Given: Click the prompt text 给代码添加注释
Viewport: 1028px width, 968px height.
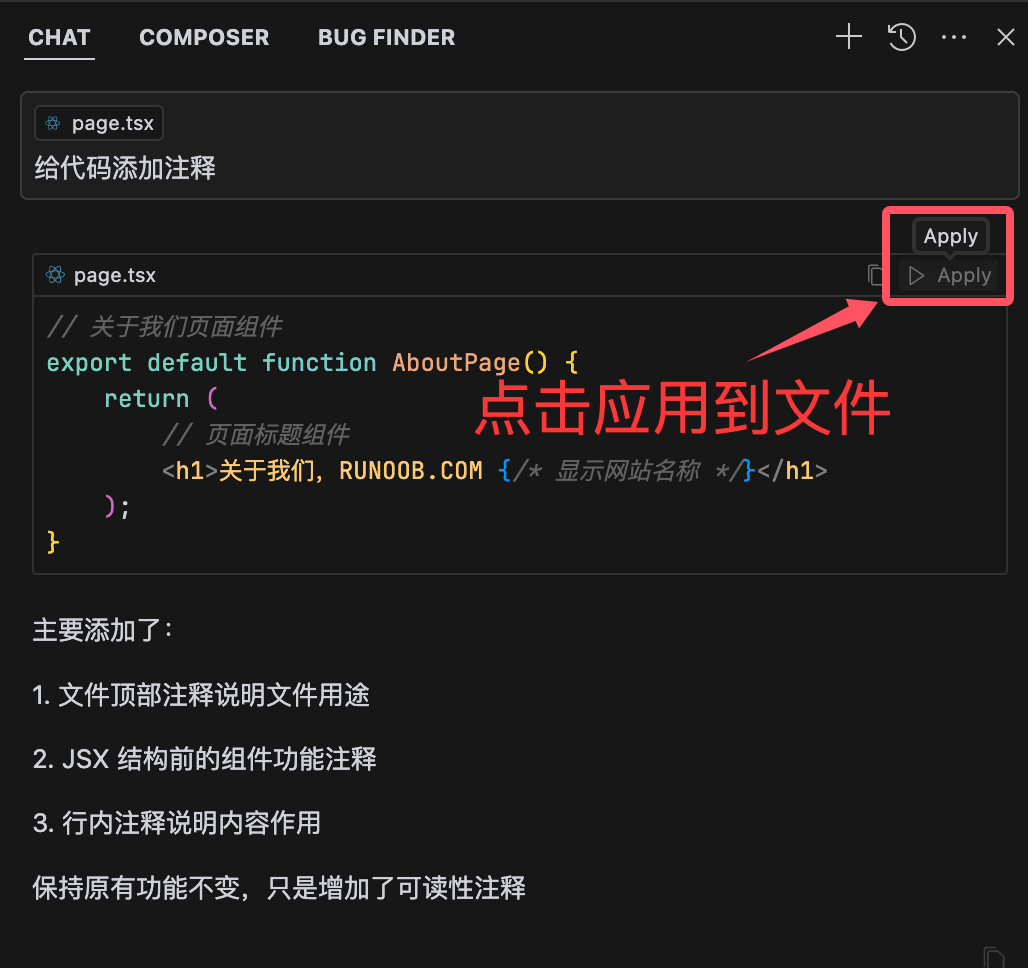Looking at the screenshot, I should (x=125, y=168).
